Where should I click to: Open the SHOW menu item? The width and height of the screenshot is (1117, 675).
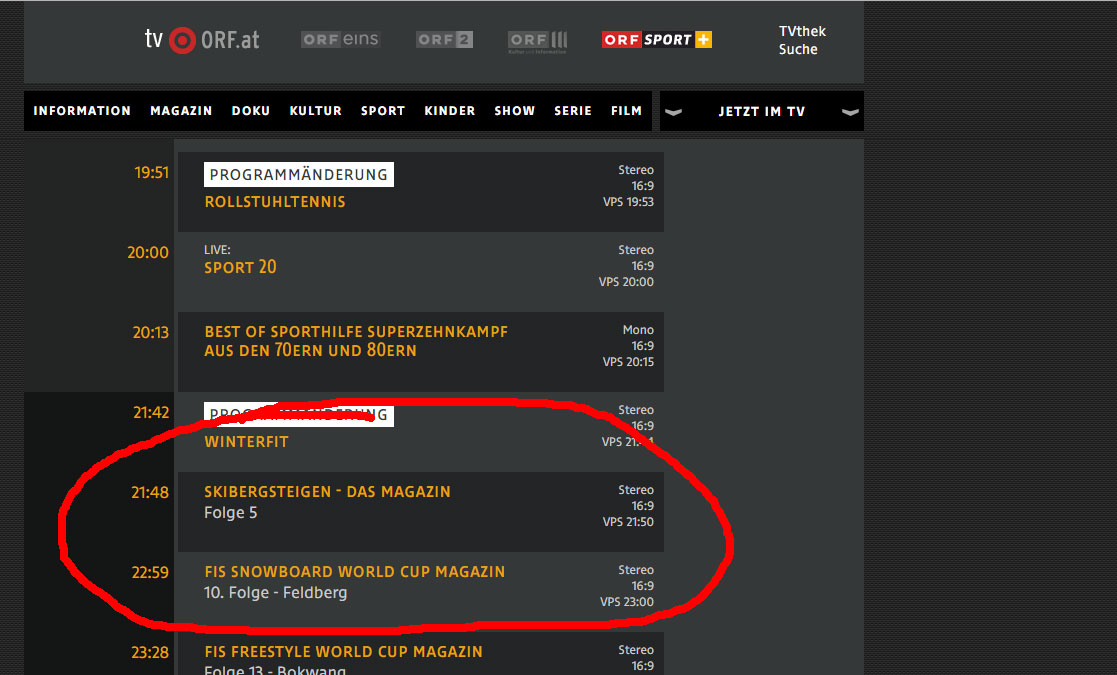pos(514,111)
